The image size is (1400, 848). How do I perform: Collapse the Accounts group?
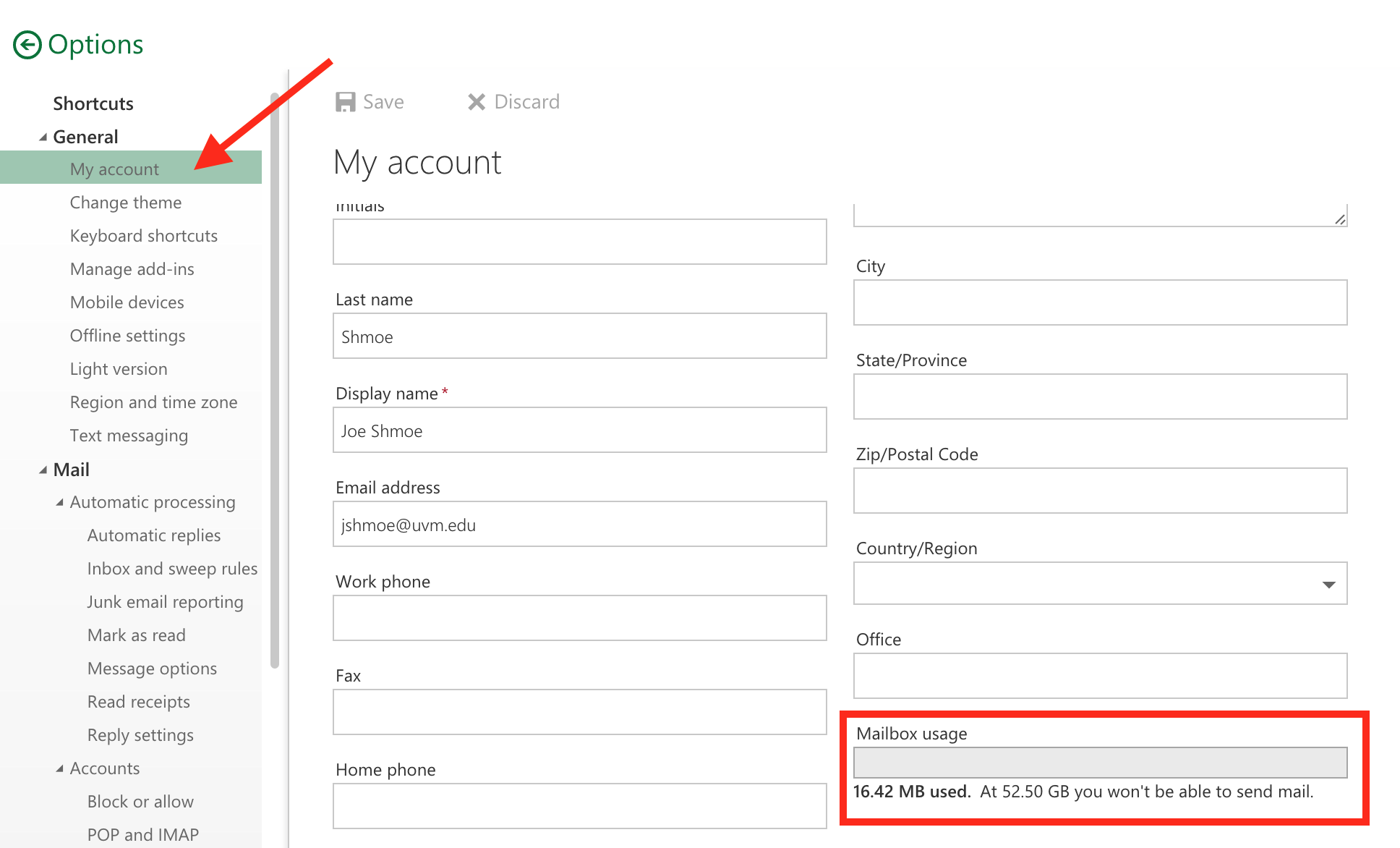pyautogui.click(x=61, y=768)
